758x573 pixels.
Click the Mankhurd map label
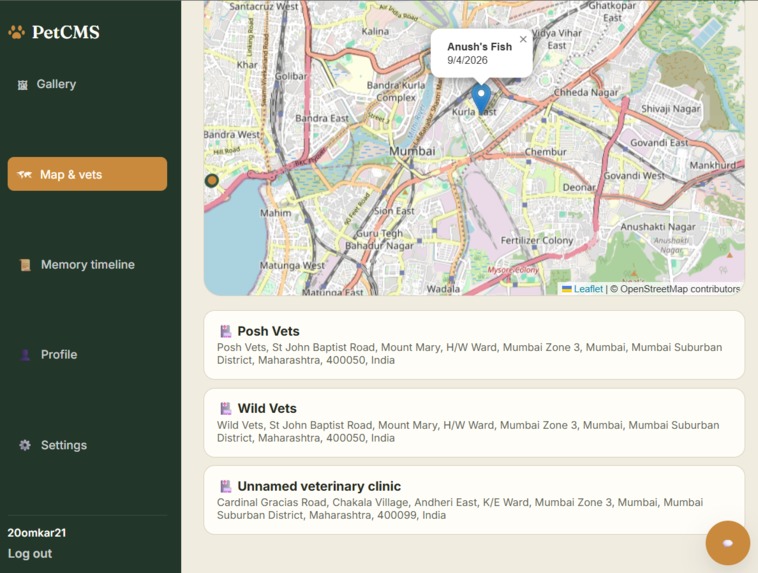point(713,165)
